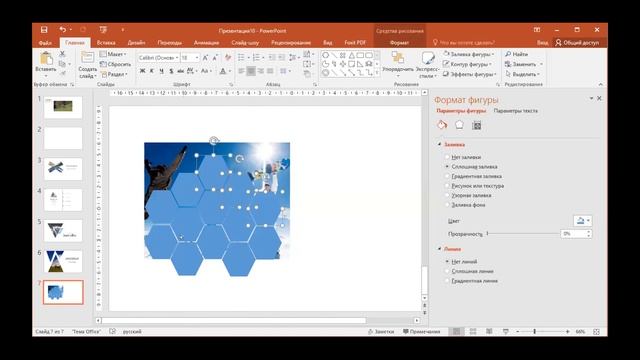
Task: Select the triangle shape in shapes gallery
Action: [x=351, y=55]
